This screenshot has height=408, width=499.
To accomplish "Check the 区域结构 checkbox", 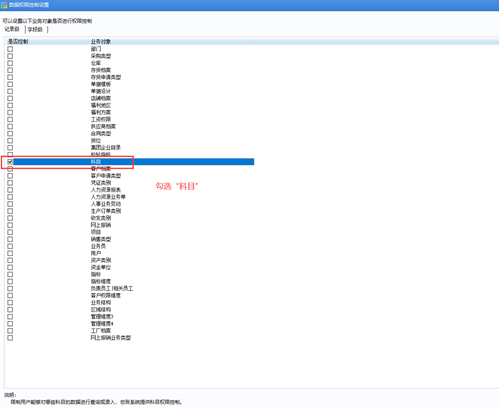I will 10,310.
